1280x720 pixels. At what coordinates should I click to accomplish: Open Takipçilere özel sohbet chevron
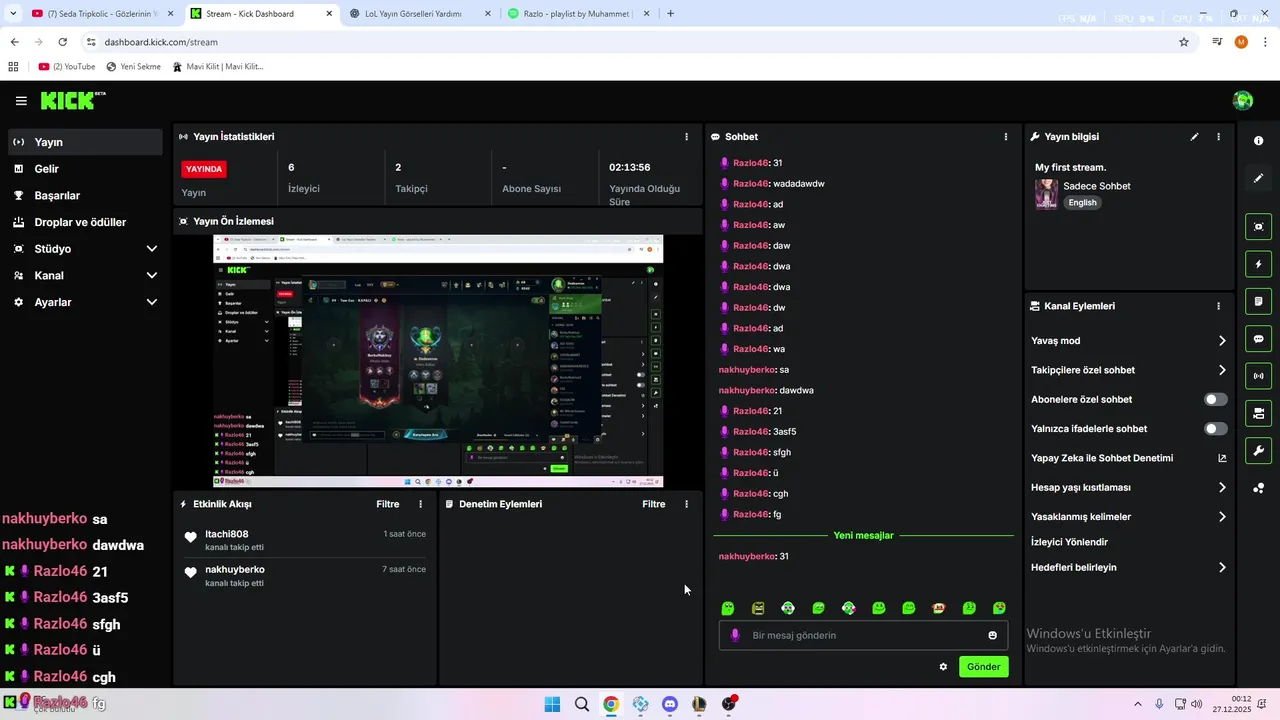(1222, 370)
